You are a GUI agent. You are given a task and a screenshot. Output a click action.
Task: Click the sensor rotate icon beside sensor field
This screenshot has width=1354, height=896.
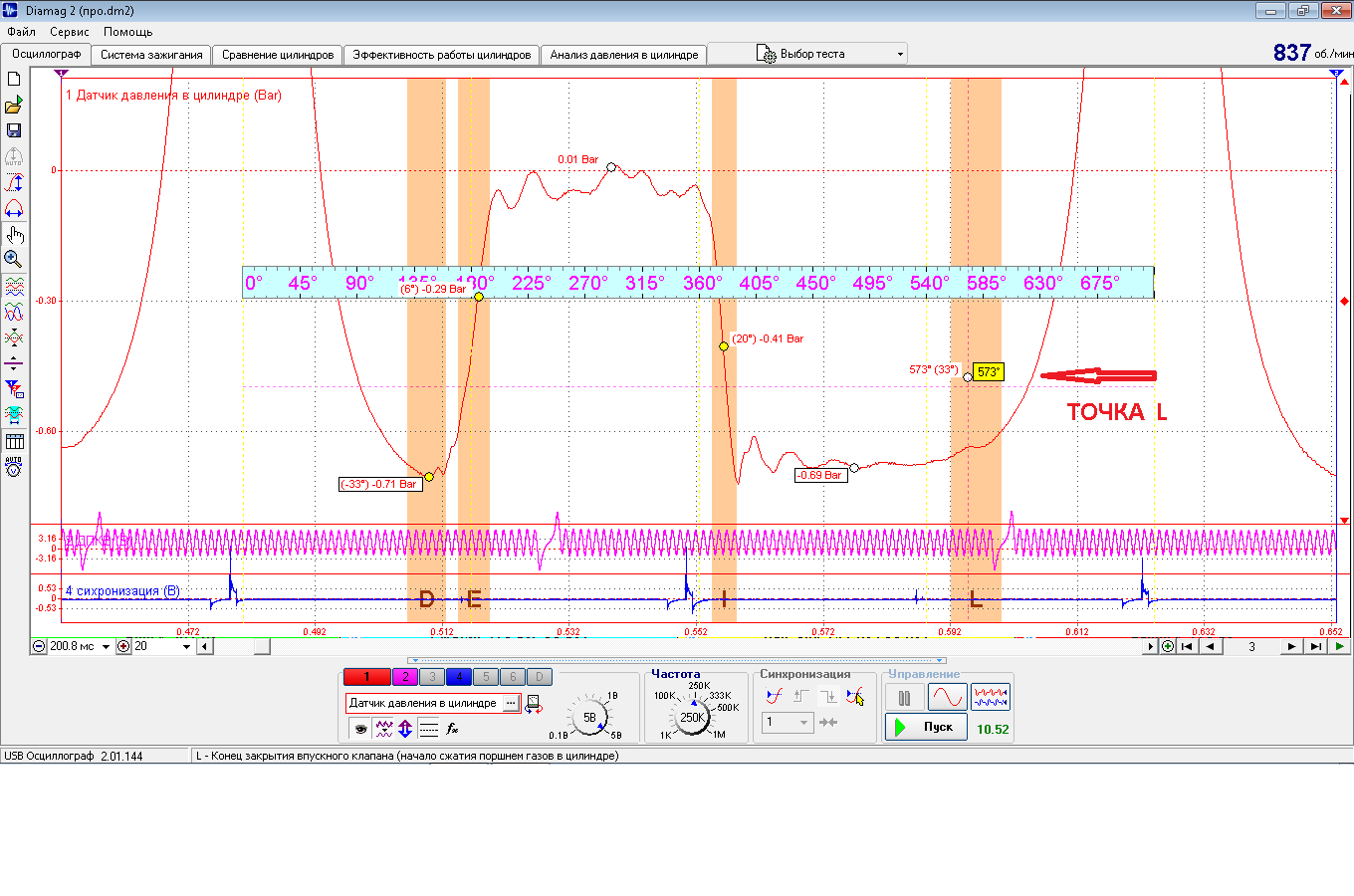pyautogui.click(x=534, y=704)
